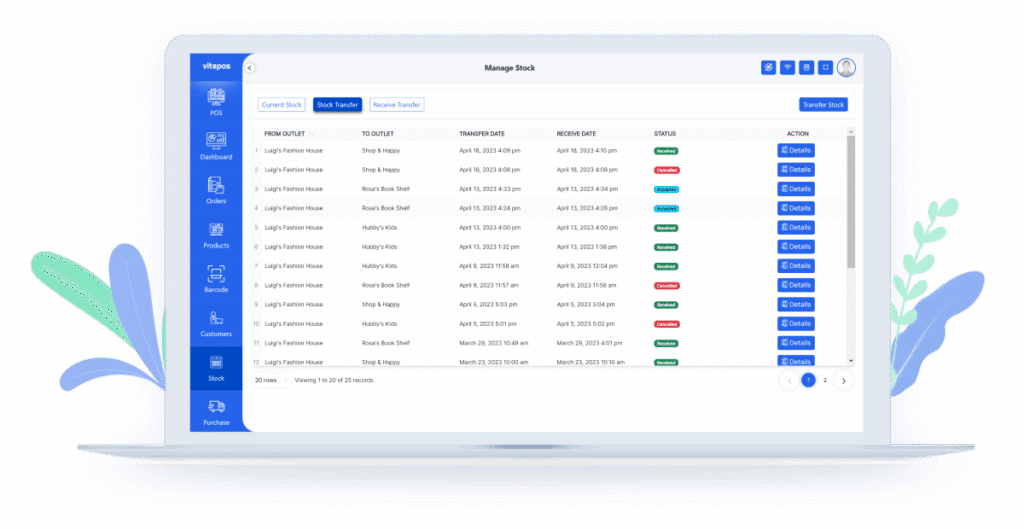Sort by the FROM OUTLET column header
The width and height of the screenshot is (1024, 529).
[x=285, y=134]
